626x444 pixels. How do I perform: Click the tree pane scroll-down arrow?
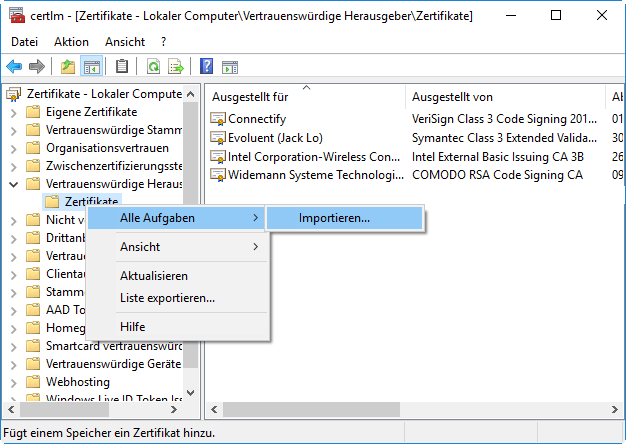[190, 390]
